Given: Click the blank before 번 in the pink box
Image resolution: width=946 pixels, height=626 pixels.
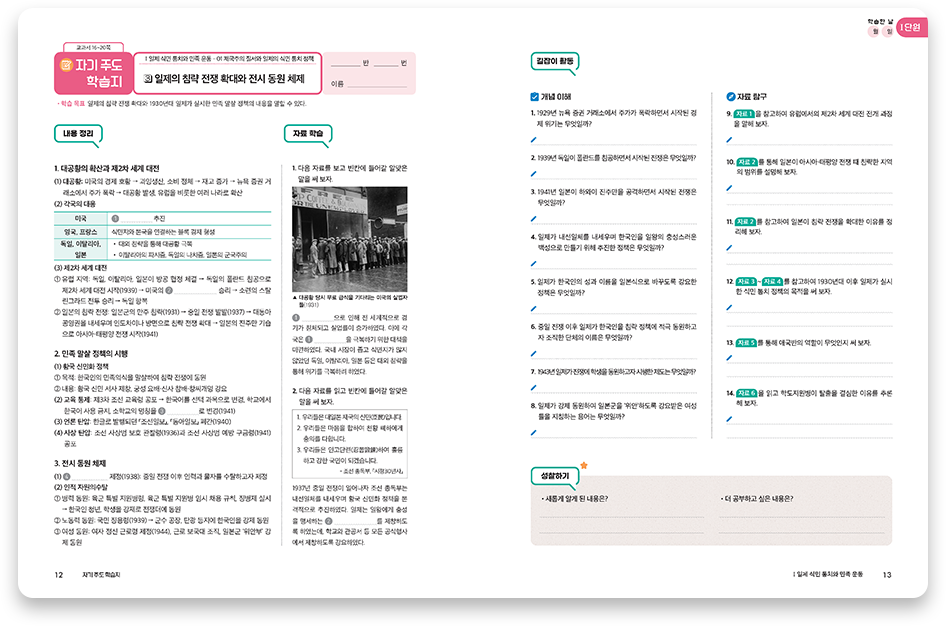Looking at the screenshot, I should coord(386,63).
